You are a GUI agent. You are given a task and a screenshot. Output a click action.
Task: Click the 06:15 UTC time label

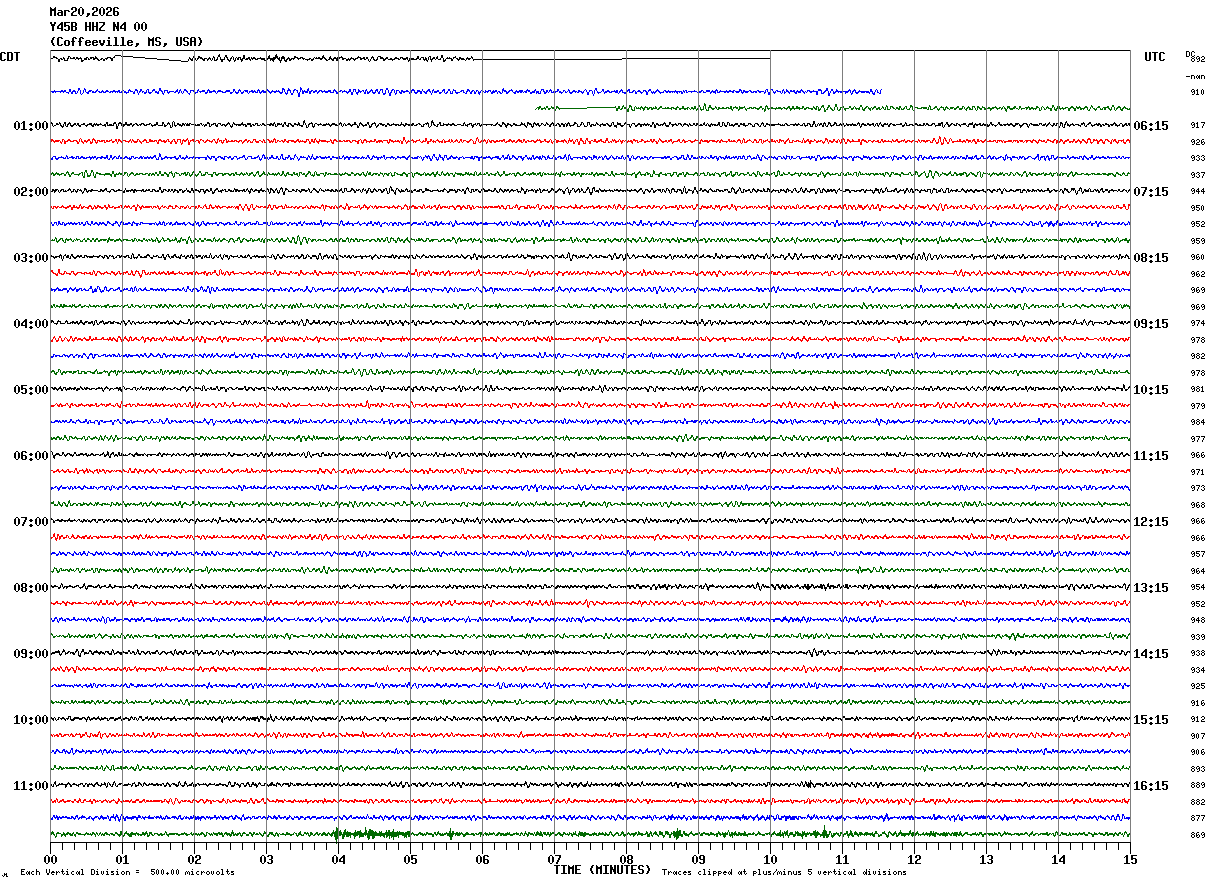(1151, 126)
